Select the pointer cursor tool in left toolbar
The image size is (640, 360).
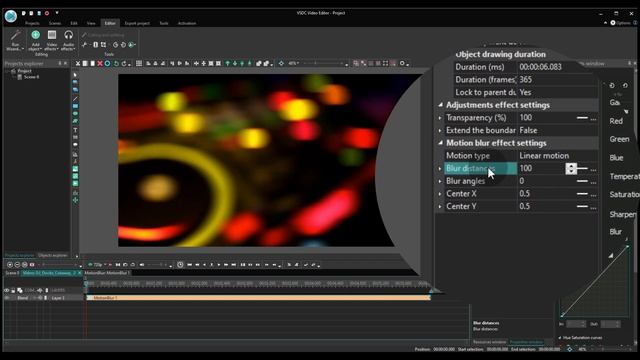click(75, 75)
